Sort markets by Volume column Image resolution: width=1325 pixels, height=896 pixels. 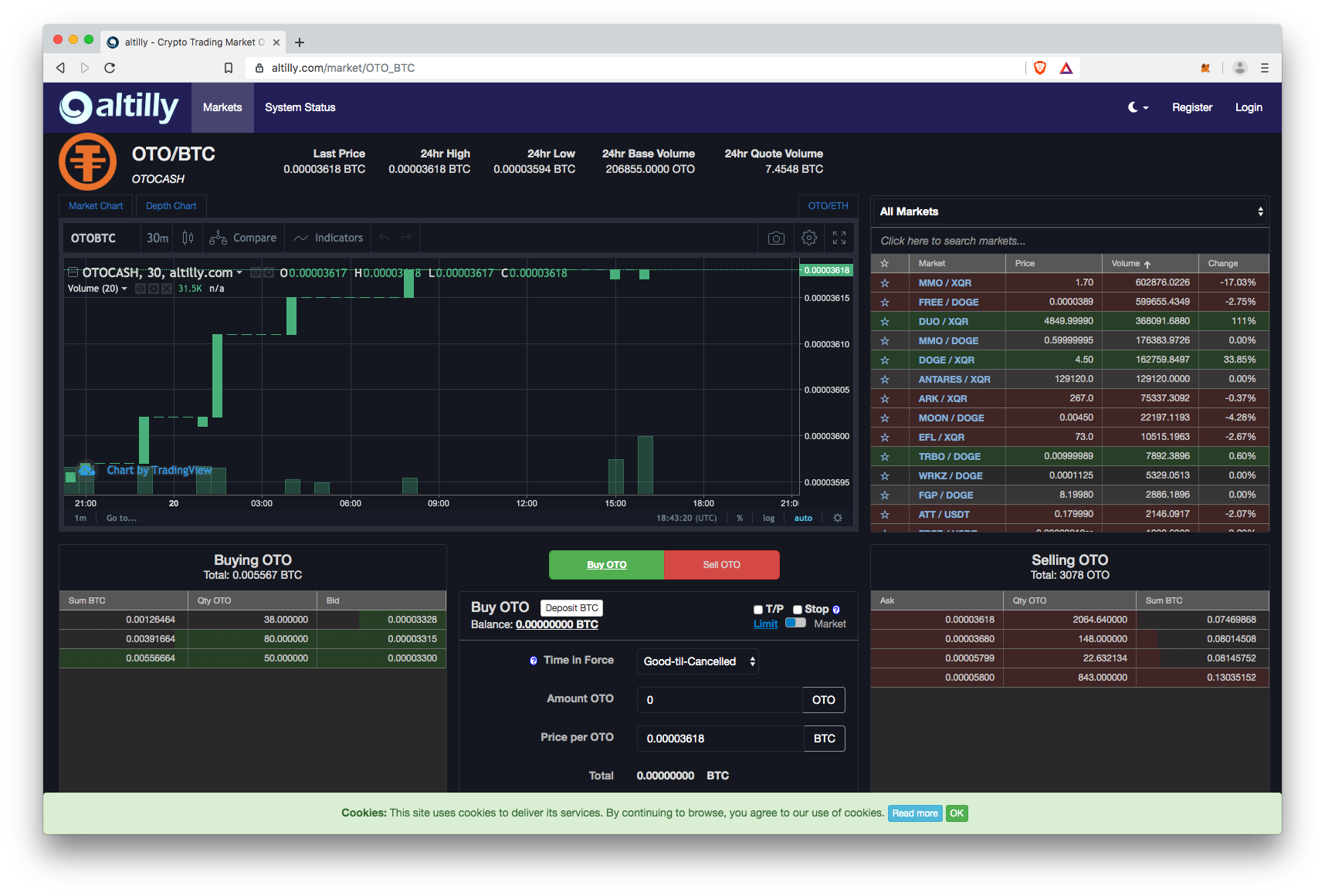click(1131, 263)
